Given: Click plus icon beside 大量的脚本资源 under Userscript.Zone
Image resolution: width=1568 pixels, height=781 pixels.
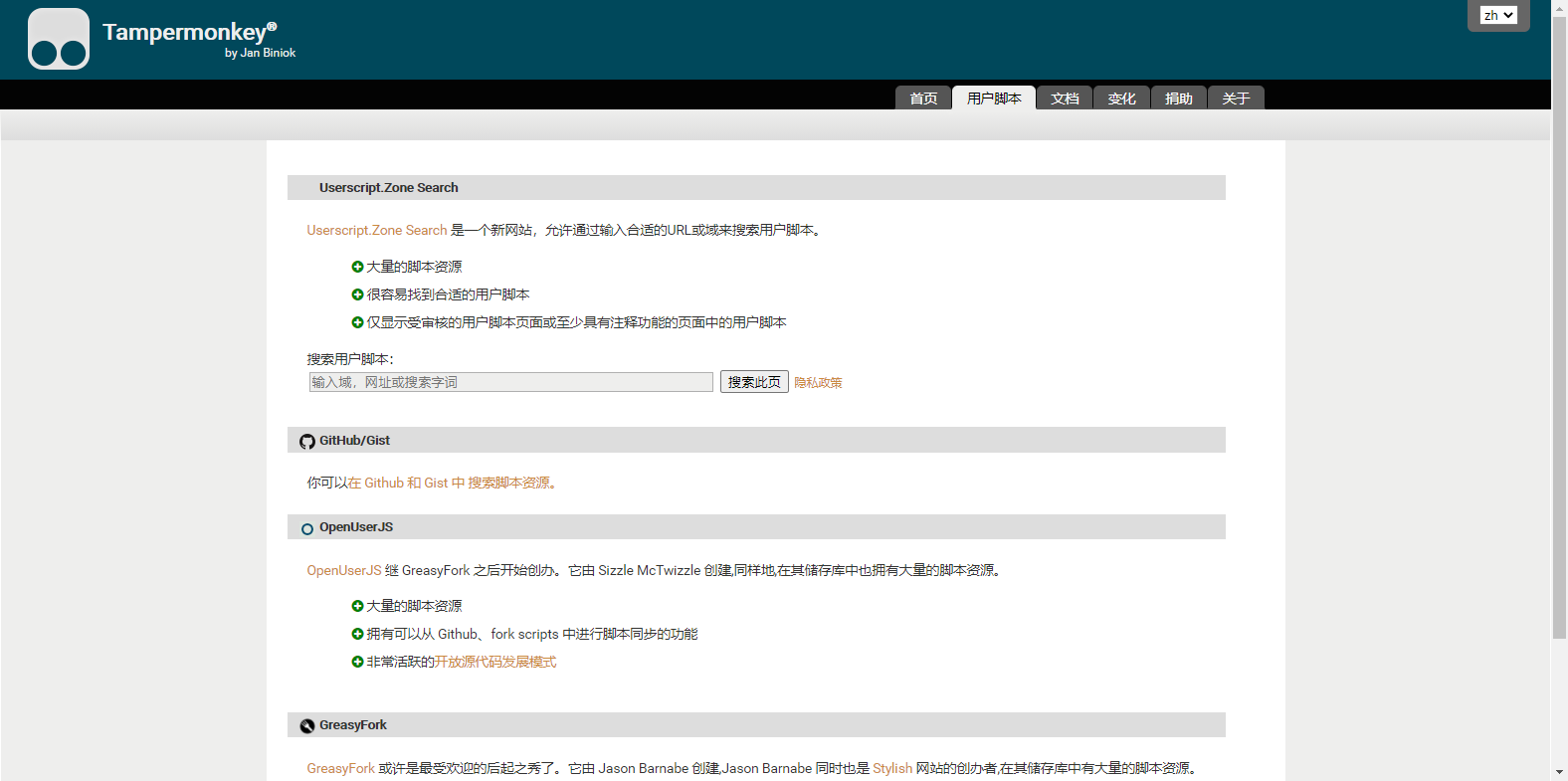Looking at the screenshot, I should point(357,267).
